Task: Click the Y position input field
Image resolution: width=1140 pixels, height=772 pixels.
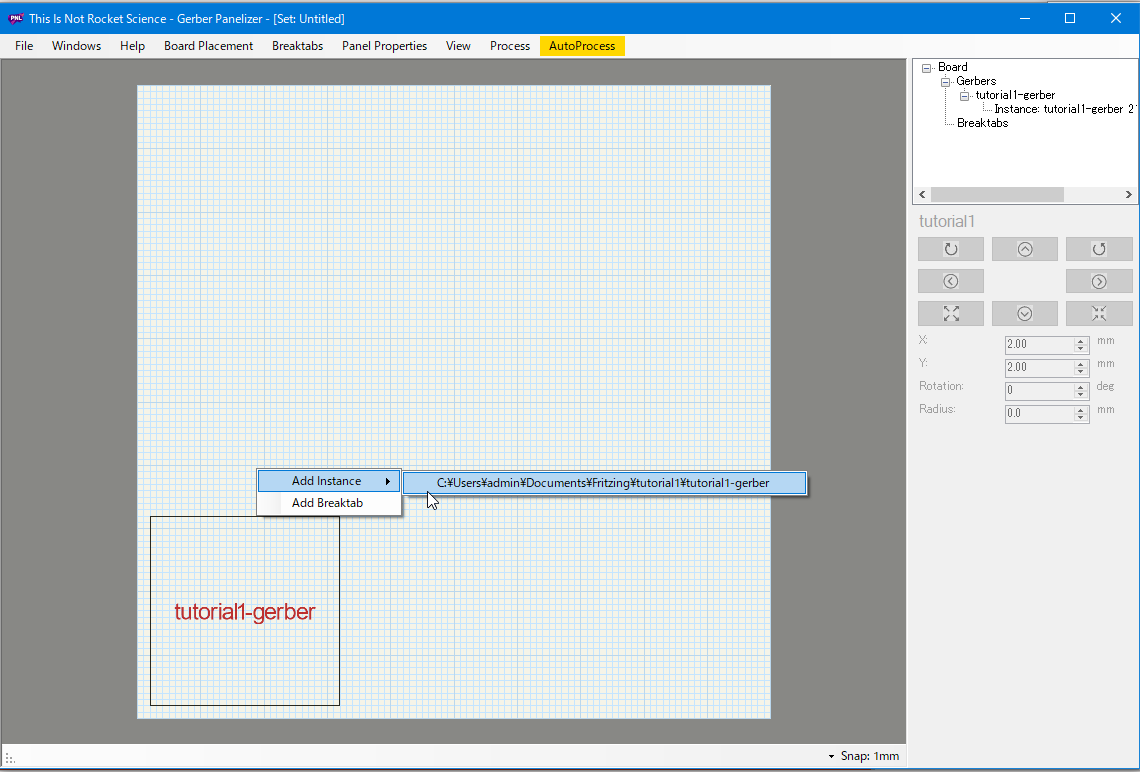Action: pos(1040,367)
